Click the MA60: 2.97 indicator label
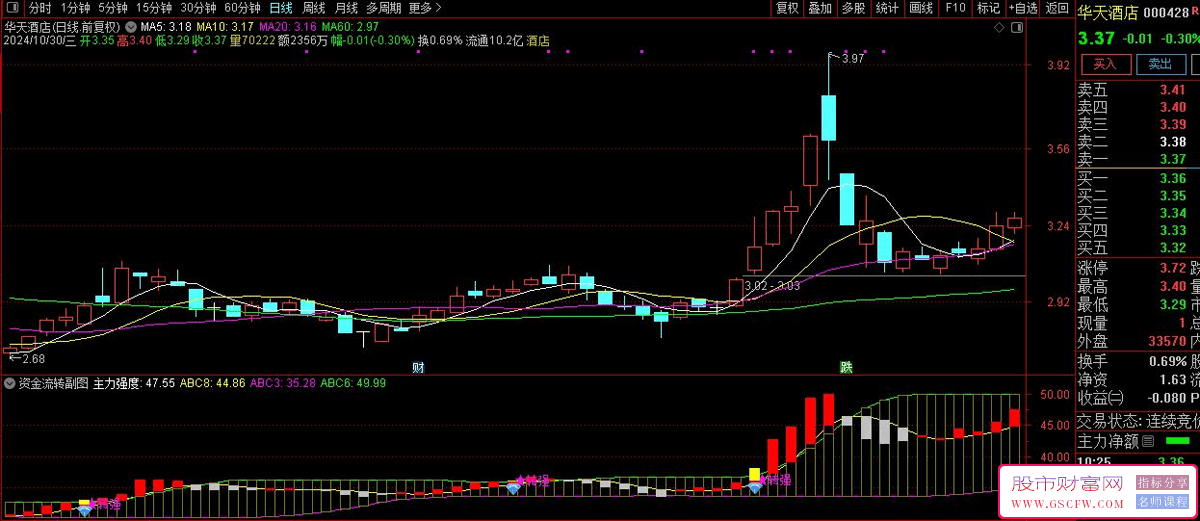Screen dimensions: 1200x521 351,26
